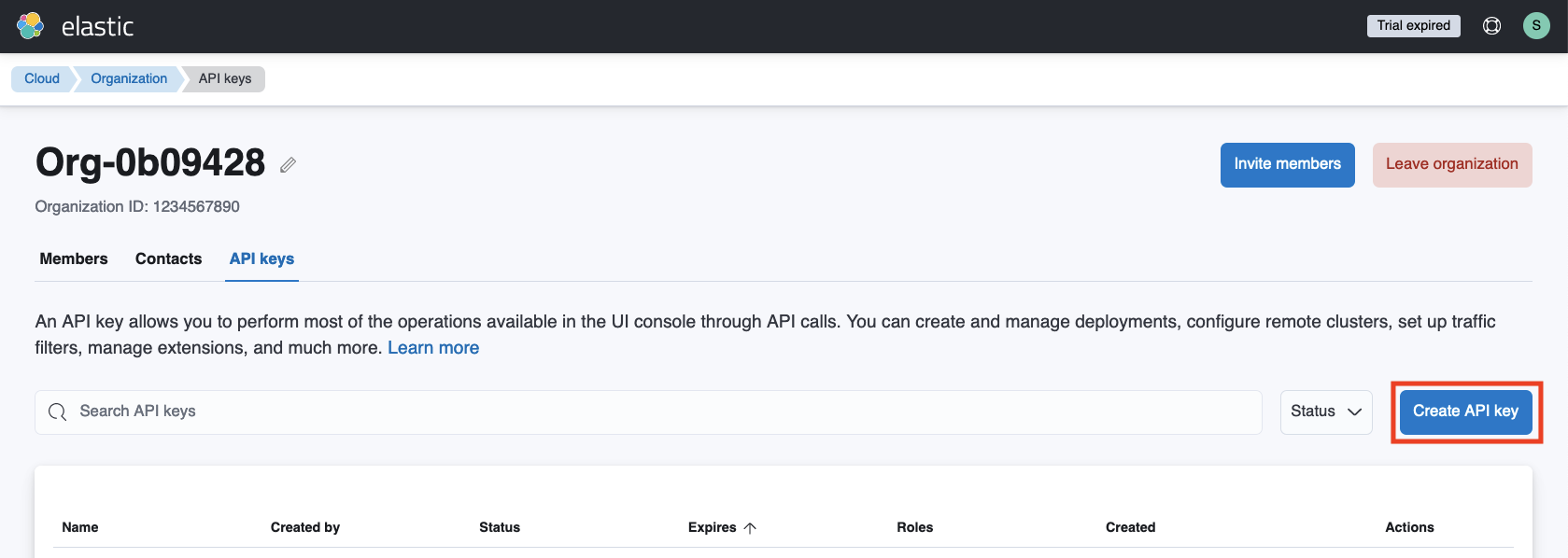1568x558 pixels.
Task: Sort table by Name column
Action: (80, 527)
